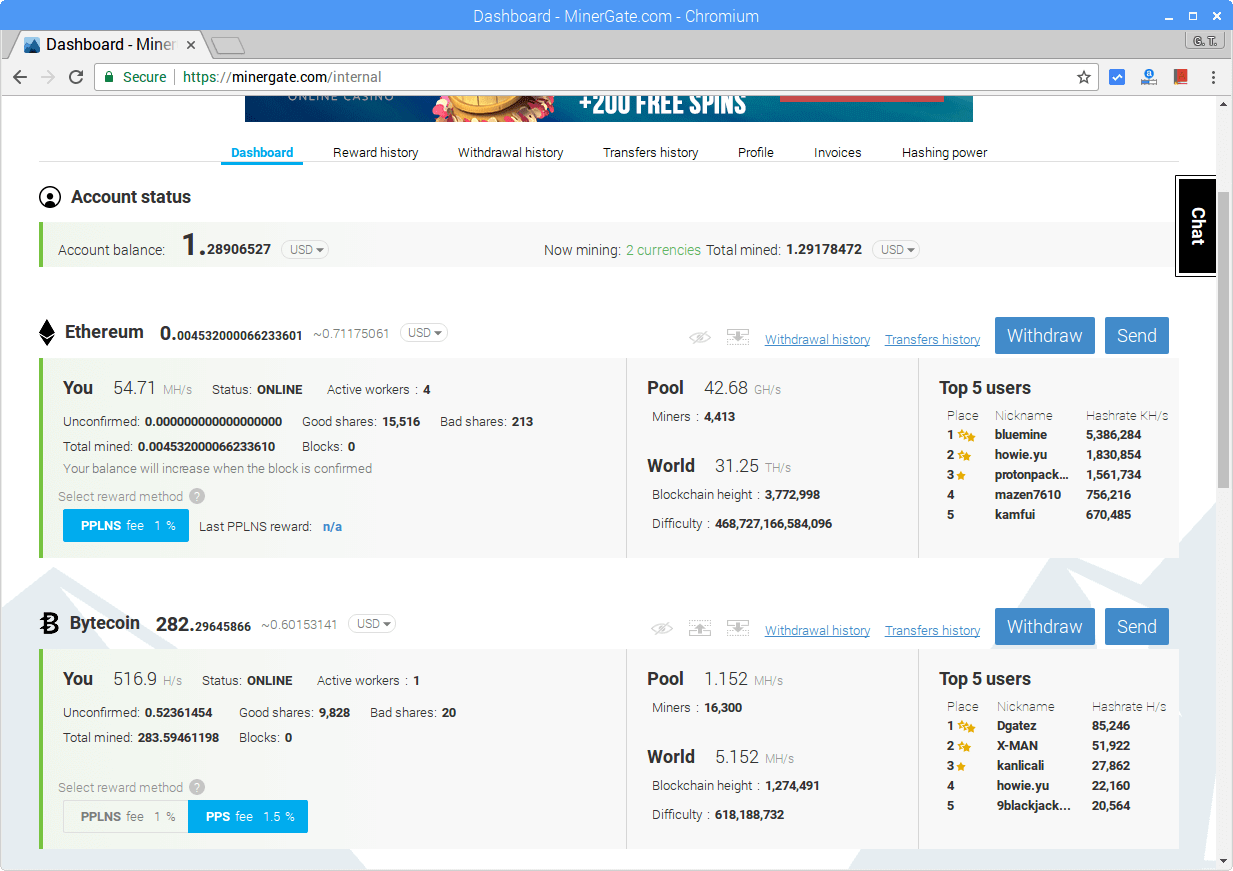Image resolution: width=1233 pixels, height=871 pixels.
Task: Open the Ethereum USD conversion dropdown
Action: pos(424,333)
